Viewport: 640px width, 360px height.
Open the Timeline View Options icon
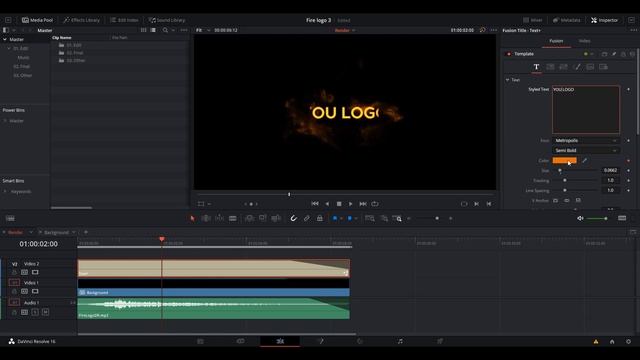click(10, 218)
